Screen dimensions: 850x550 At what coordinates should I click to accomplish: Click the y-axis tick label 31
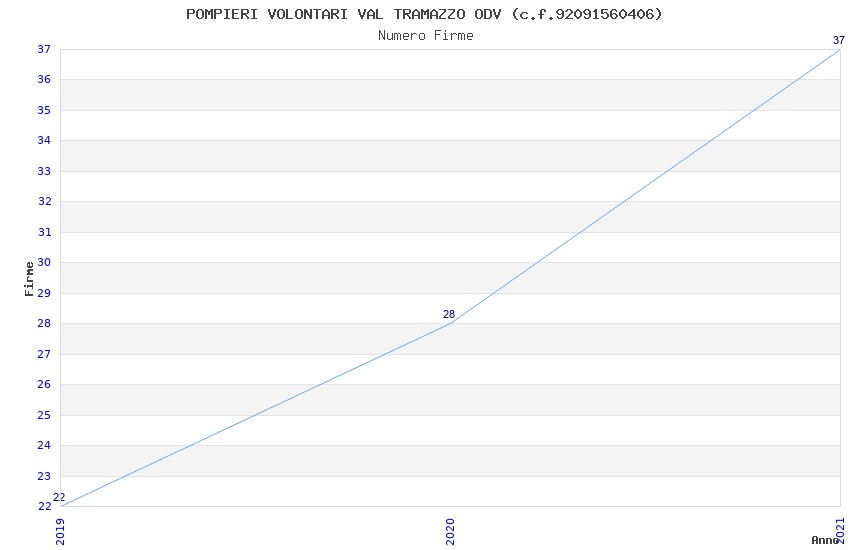44,232
